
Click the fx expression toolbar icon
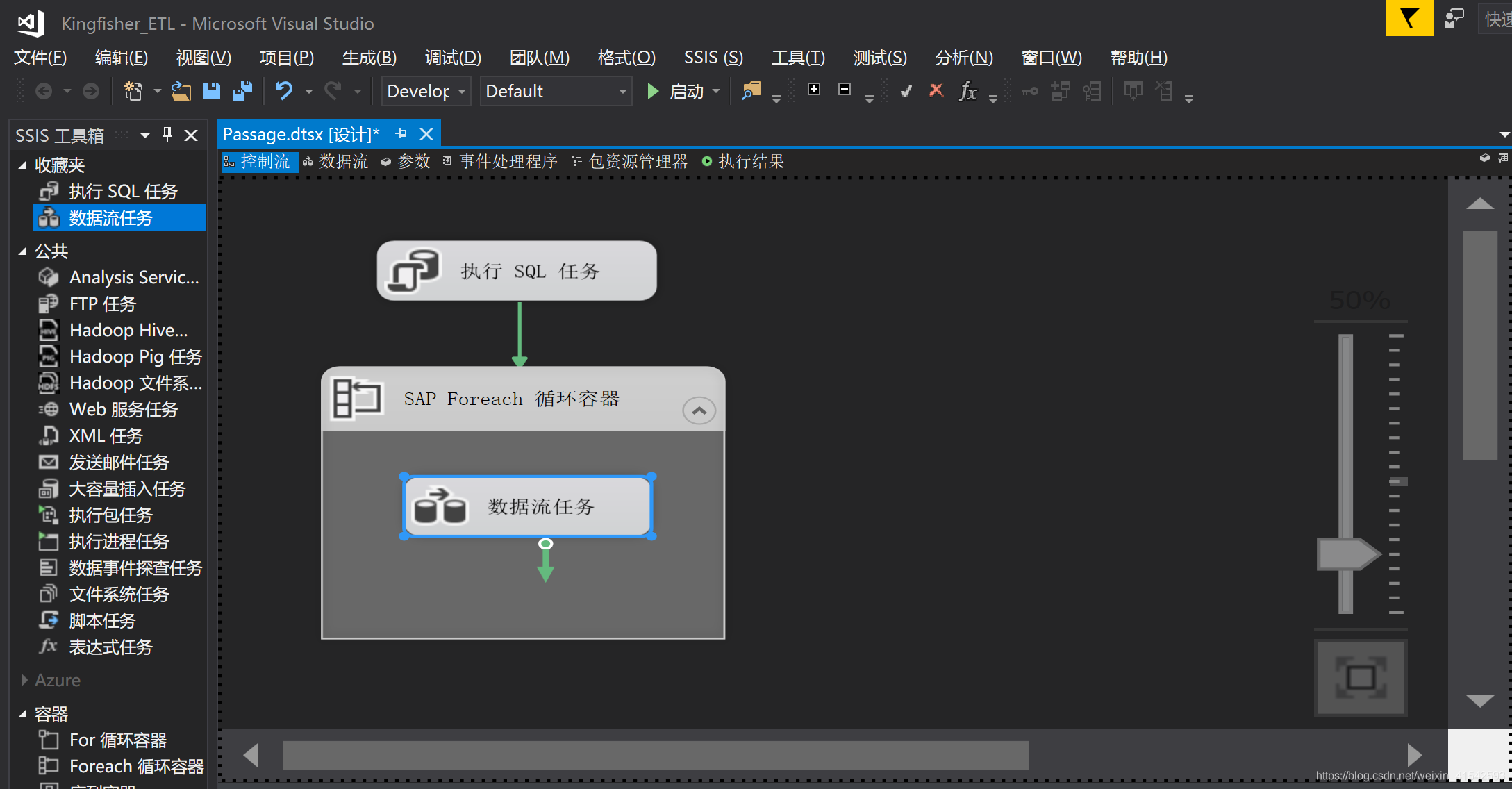[967, 91]
